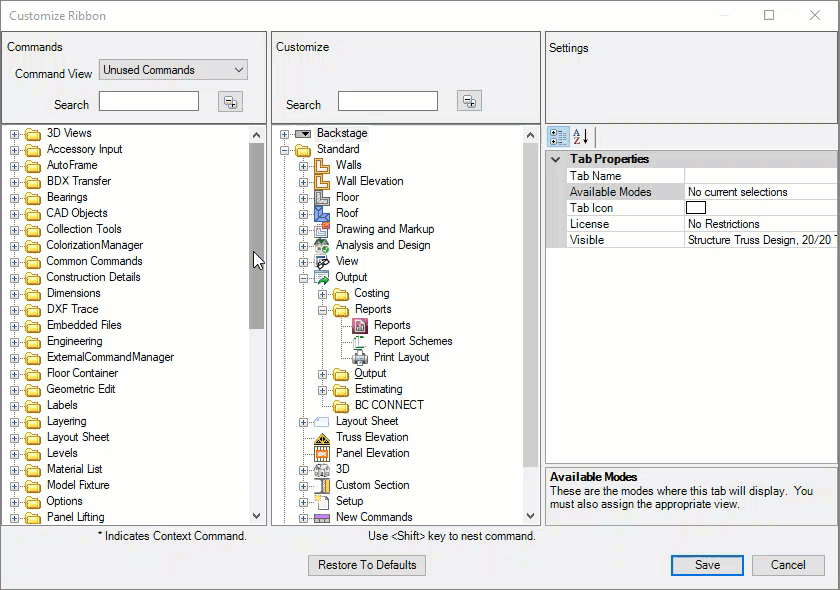
Task: Select the Visible property row
Action: point(702,240)
